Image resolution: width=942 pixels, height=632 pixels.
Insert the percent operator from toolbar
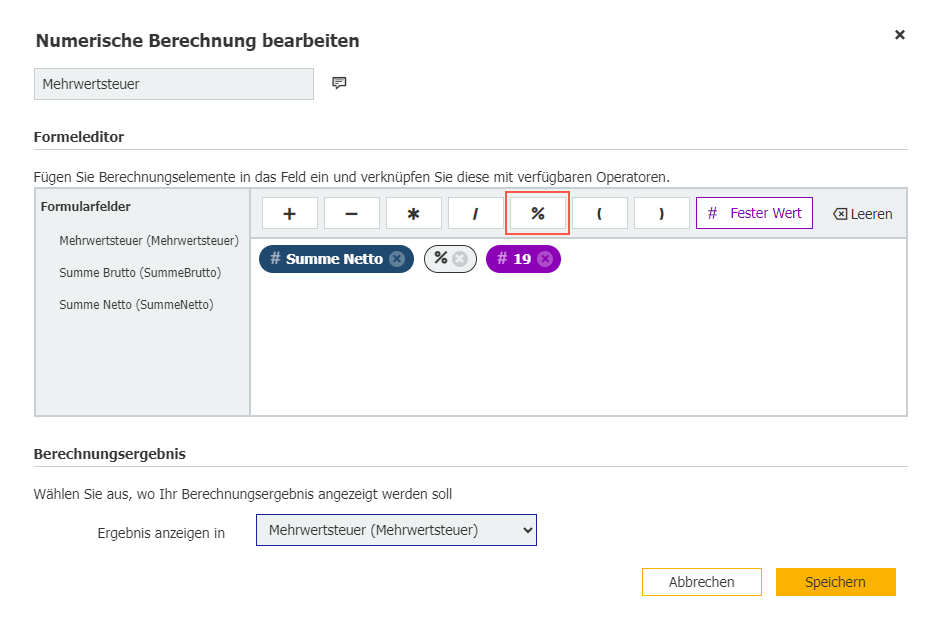coord(538,213)
